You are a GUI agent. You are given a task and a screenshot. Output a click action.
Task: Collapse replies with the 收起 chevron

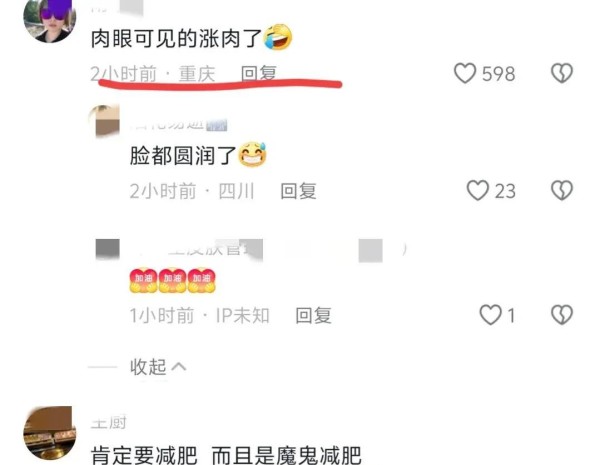click(158, 367)
